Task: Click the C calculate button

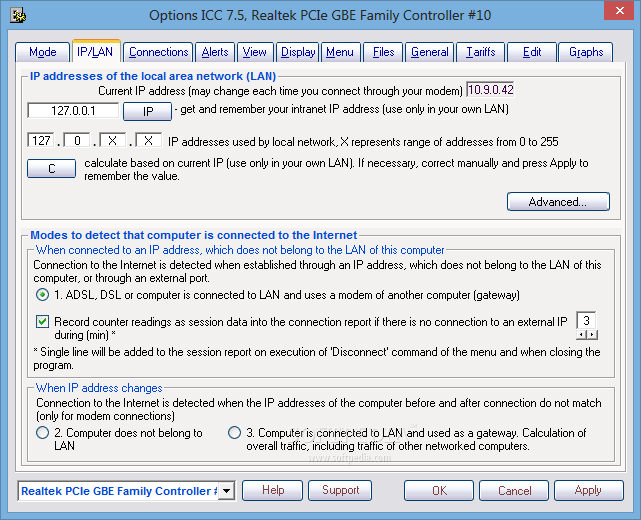Action: click(52, 168)
